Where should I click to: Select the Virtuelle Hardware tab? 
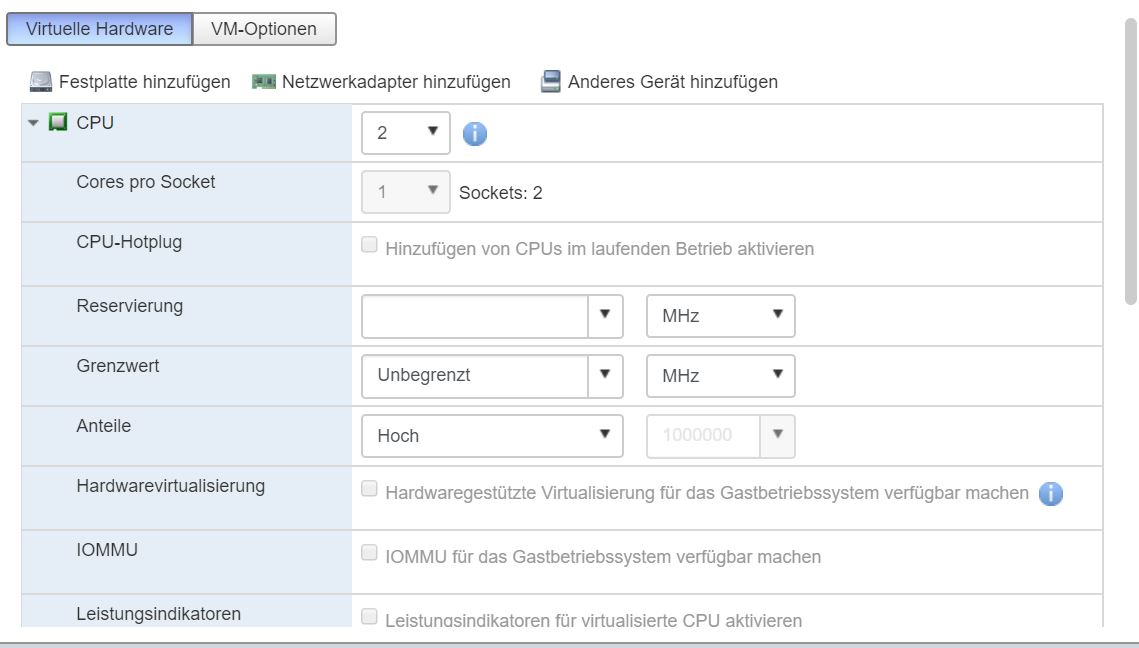click(99, 29)
